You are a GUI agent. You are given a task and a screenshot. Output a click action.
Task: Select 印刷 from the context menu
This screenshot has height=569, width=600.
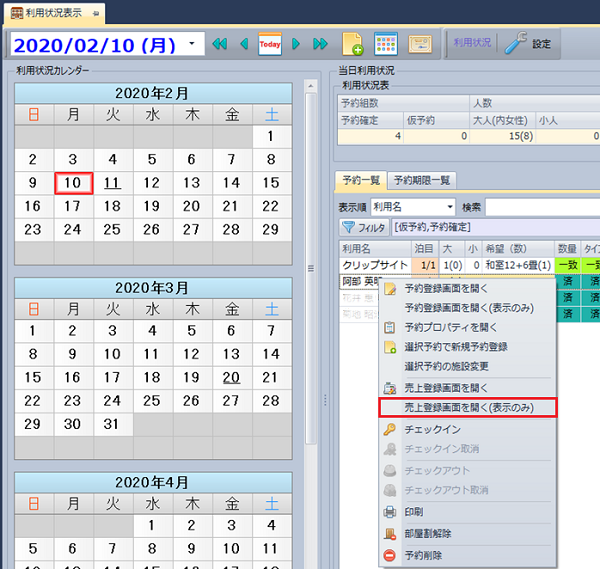(416, 512)
